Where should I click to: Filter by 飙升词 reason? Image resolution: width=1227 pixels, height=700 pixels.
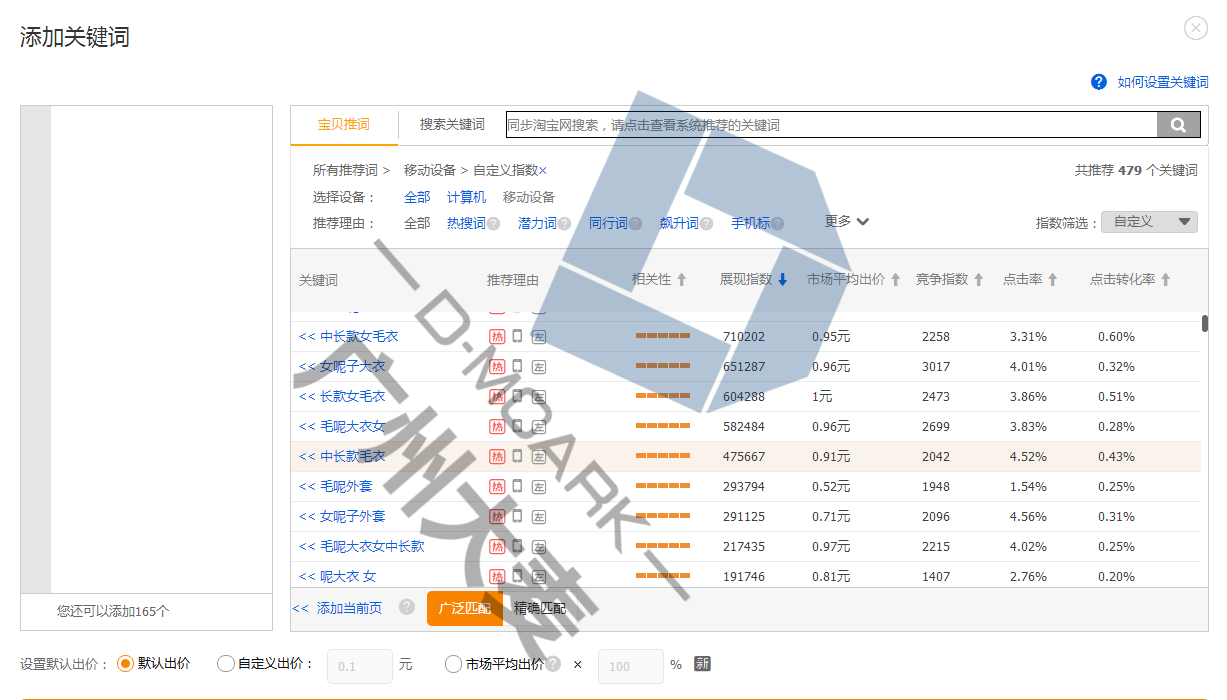(679, 224)
